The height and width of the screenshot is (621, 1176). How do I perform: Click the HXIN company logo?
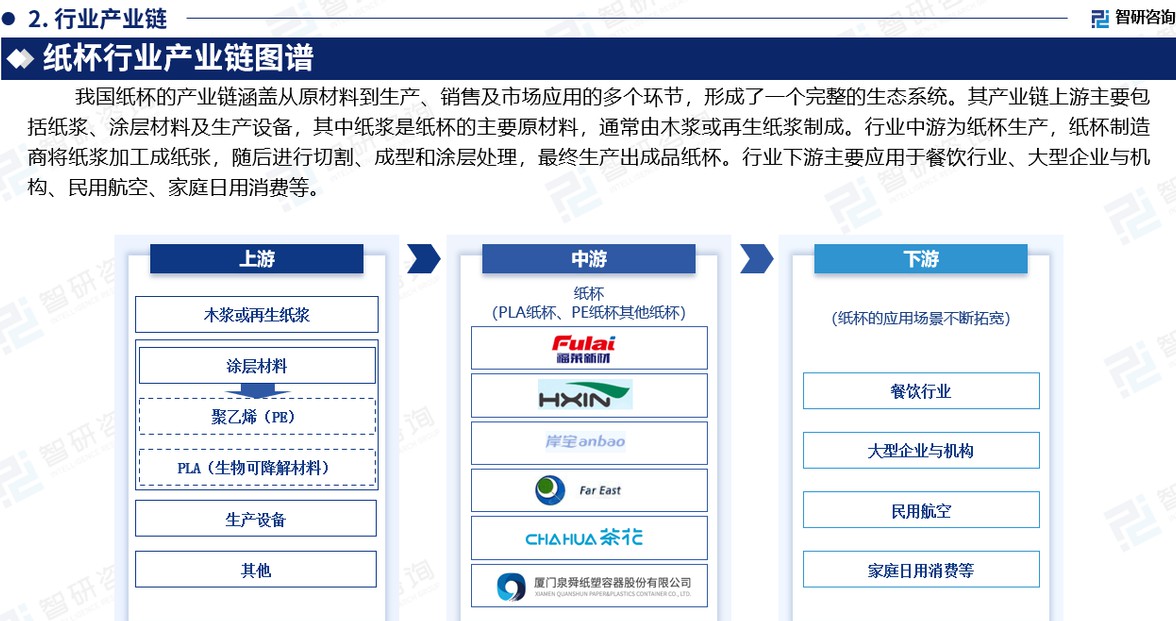(585, 394)
